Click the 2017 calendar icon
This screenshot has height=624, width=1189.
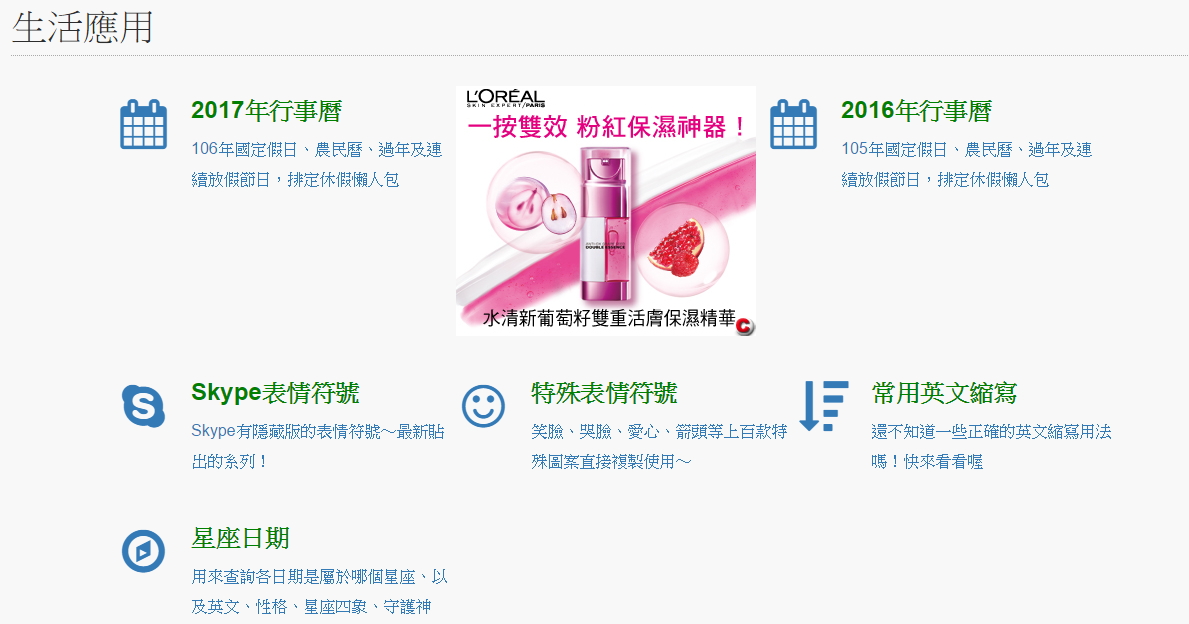click(143, 124)
